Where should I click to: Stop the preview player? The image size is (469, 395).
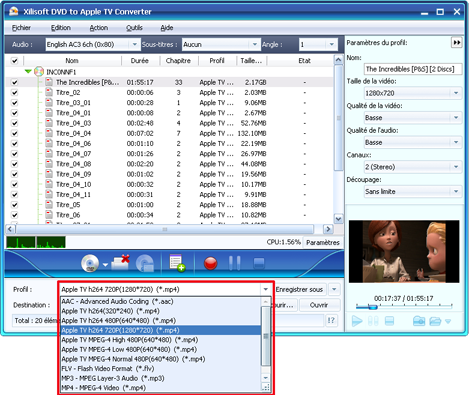(x=389, y=321)
